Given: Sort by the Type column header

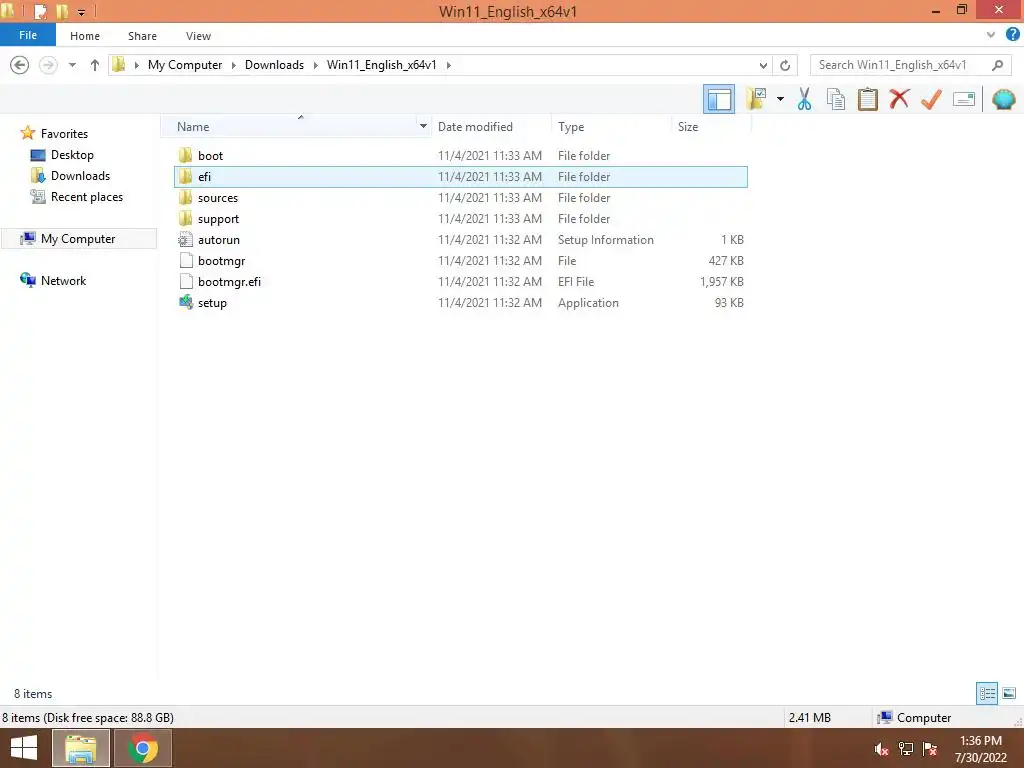Looking at the screenshot, I should point(611,127).
